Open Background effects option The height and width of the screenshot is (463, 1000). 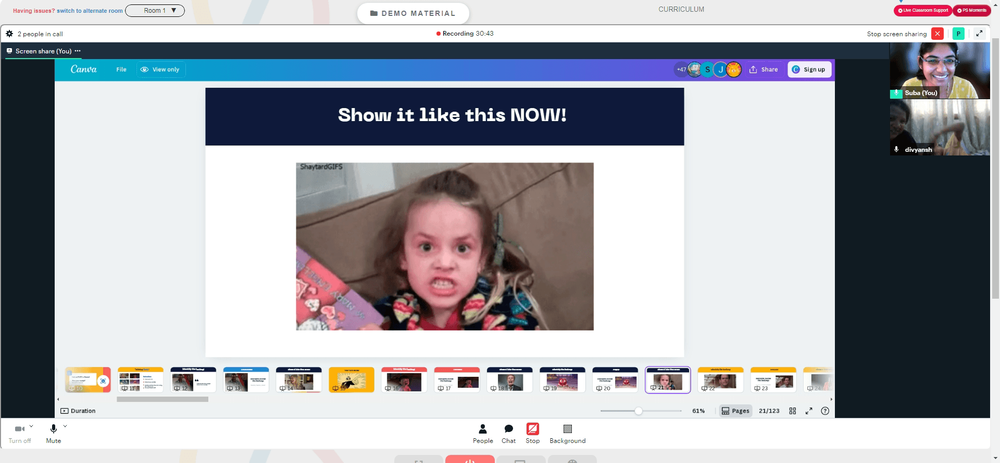[x=568, y=434]
